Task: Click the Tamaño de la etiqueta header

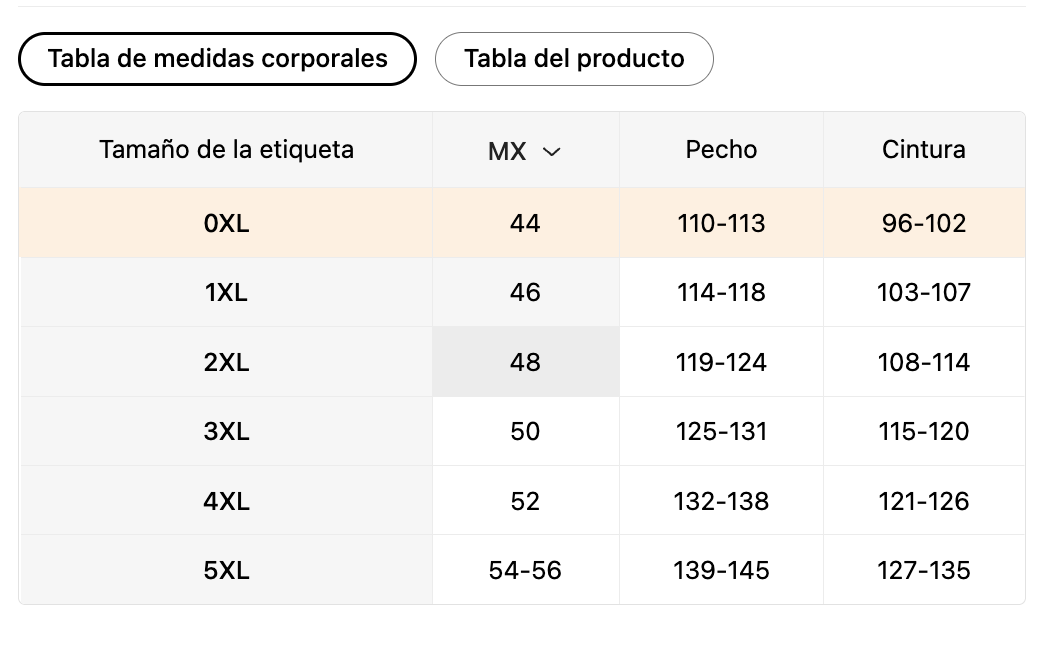Action: point(226,150)
